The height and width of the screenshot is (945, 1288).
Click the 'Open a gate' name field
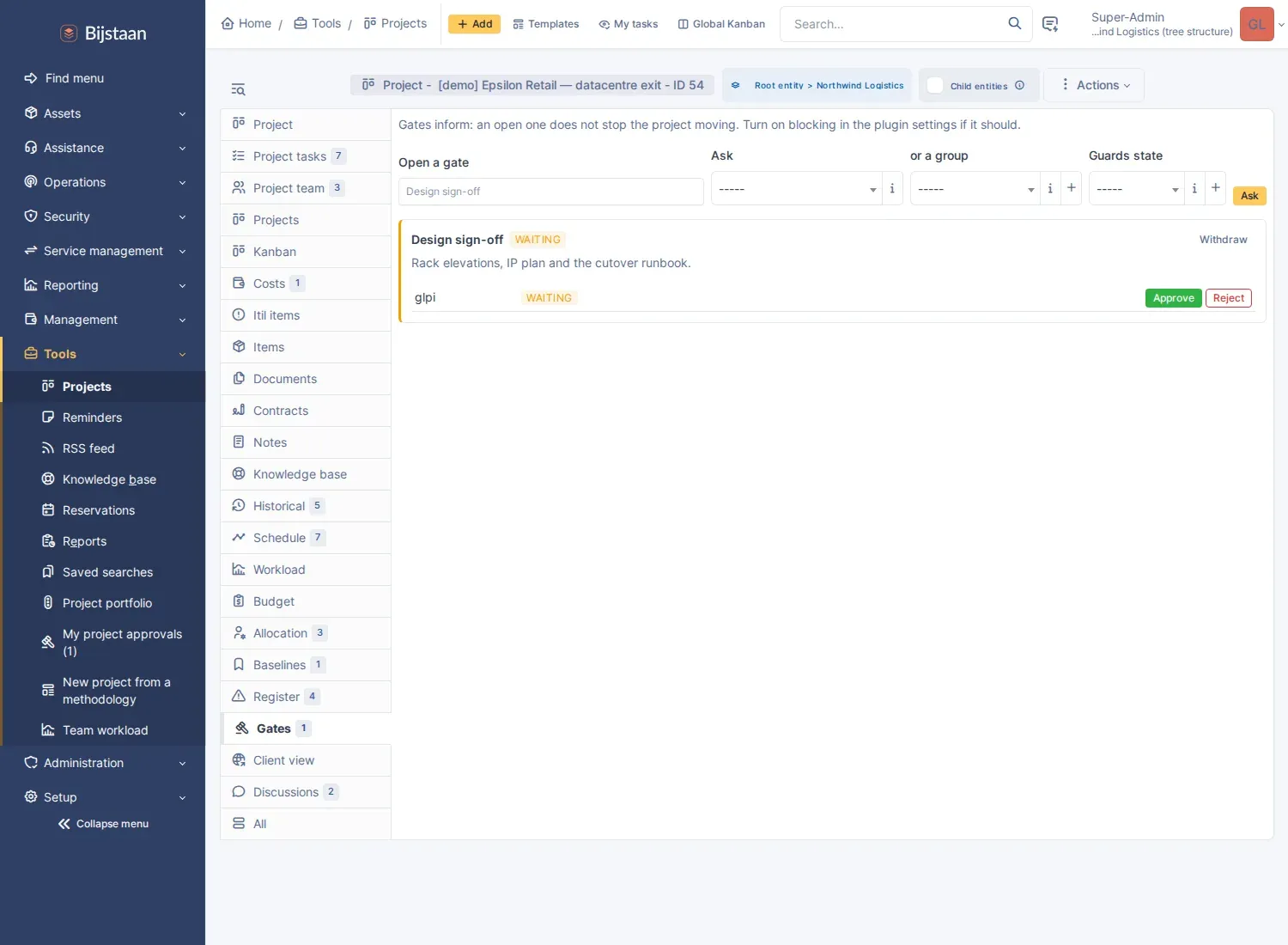coord(551,192)
